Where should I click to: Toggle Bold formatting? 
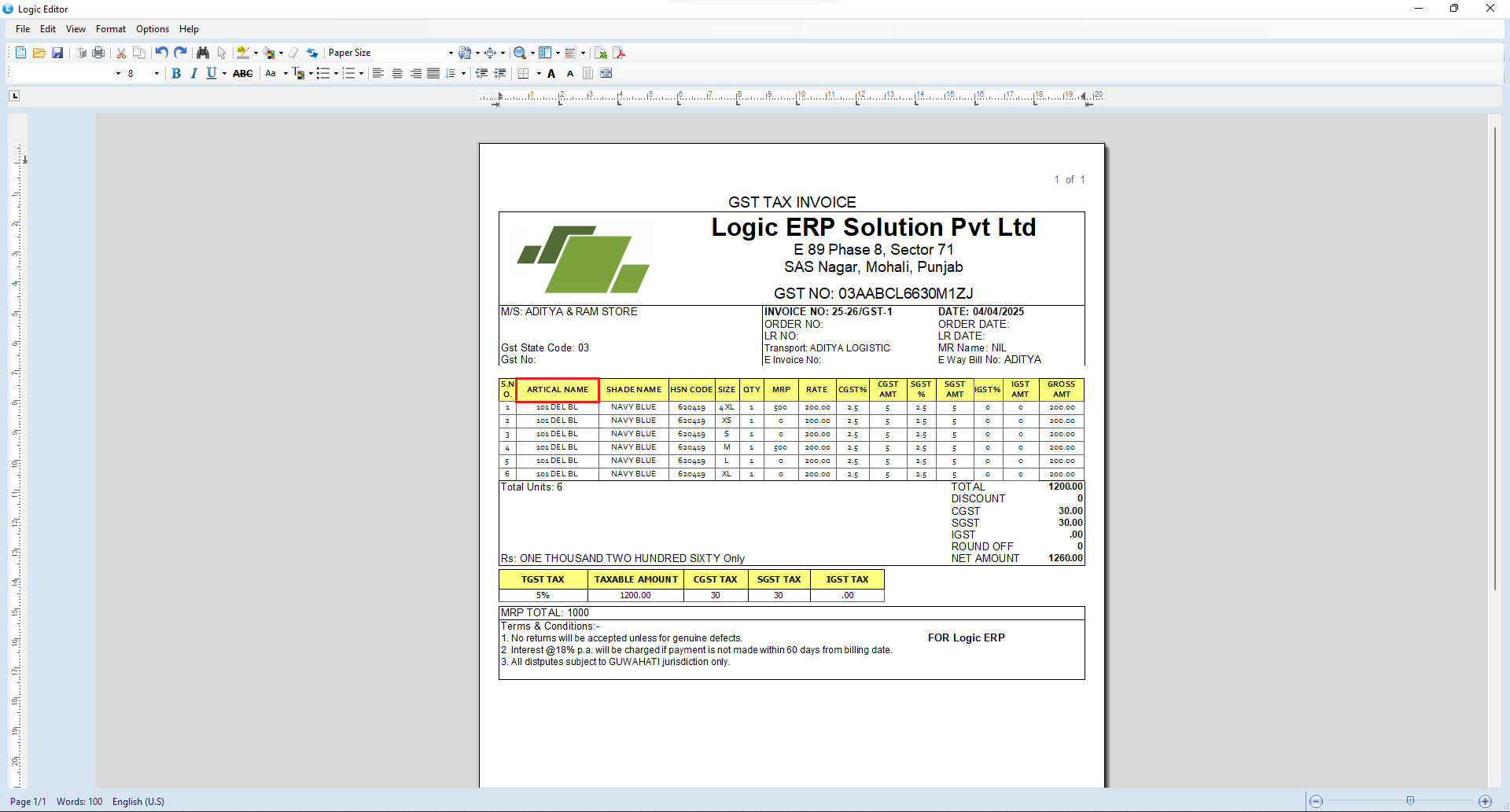(176, 73)
